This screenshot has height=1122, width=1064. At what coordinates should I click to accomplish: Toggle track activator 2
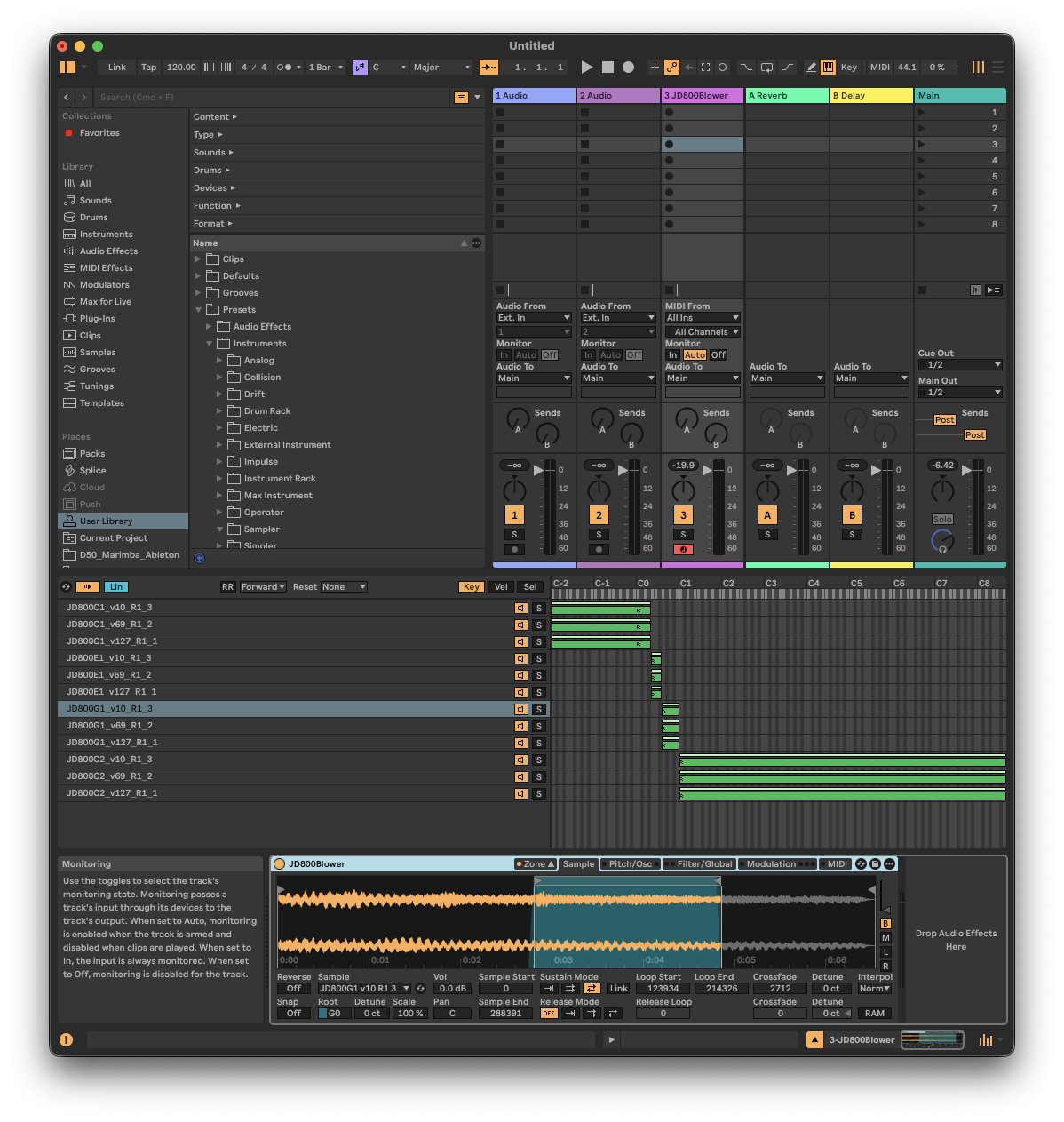pyautogui.click(x=599, y=514)
